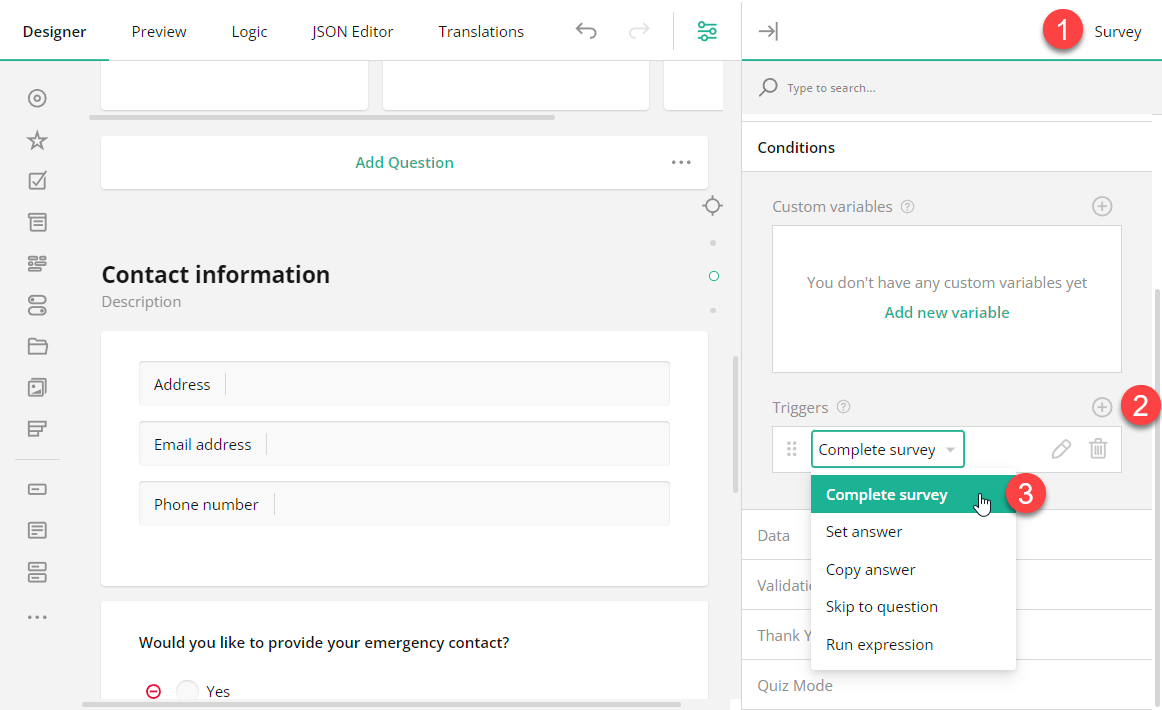
Task: Collapse the property grid with the arrow icon
Action: click(x=768, y=31)
